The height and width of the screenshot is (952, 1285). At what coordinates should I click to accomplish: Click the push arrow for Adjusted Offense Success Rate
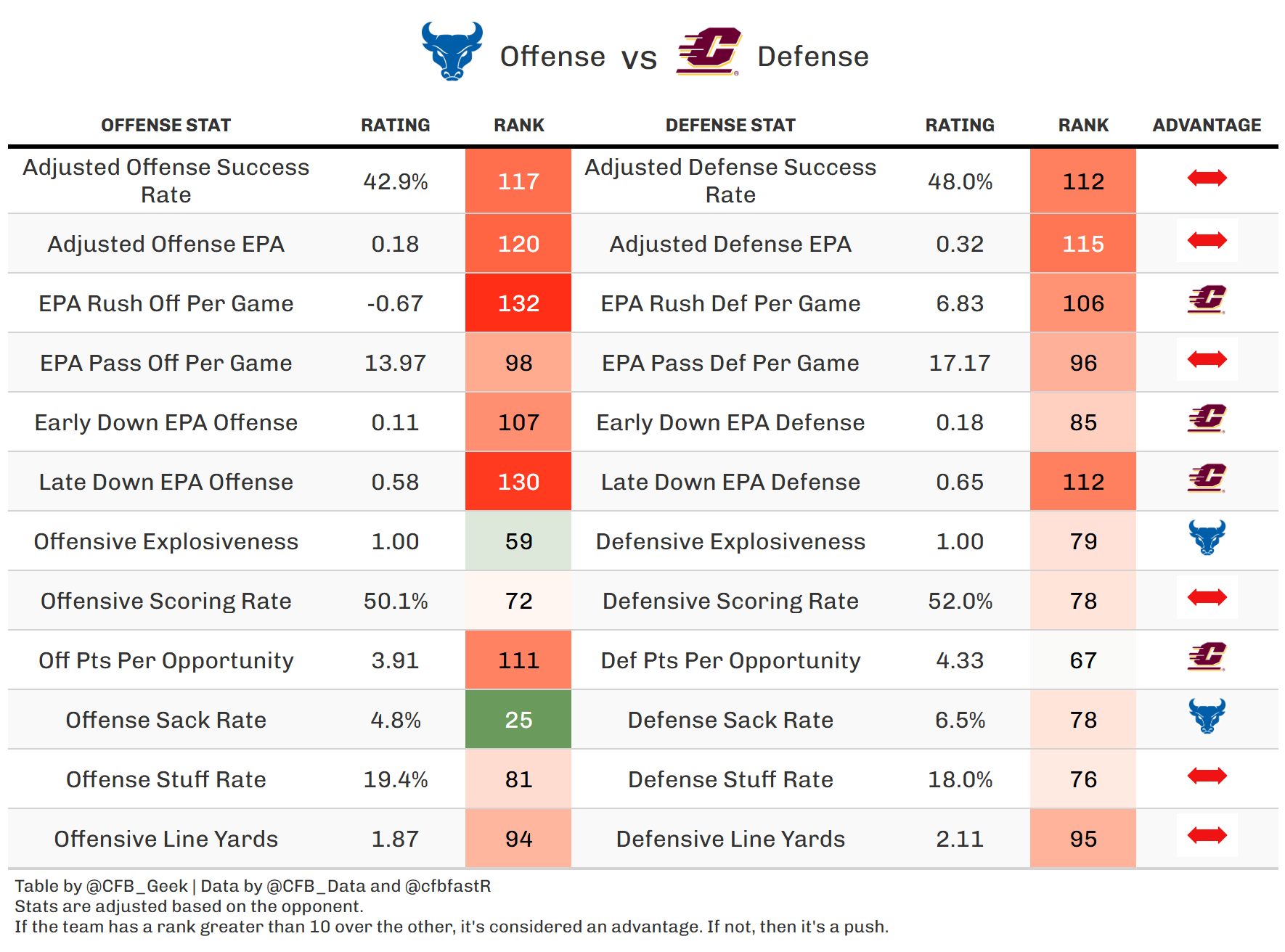coord(1207,178)
